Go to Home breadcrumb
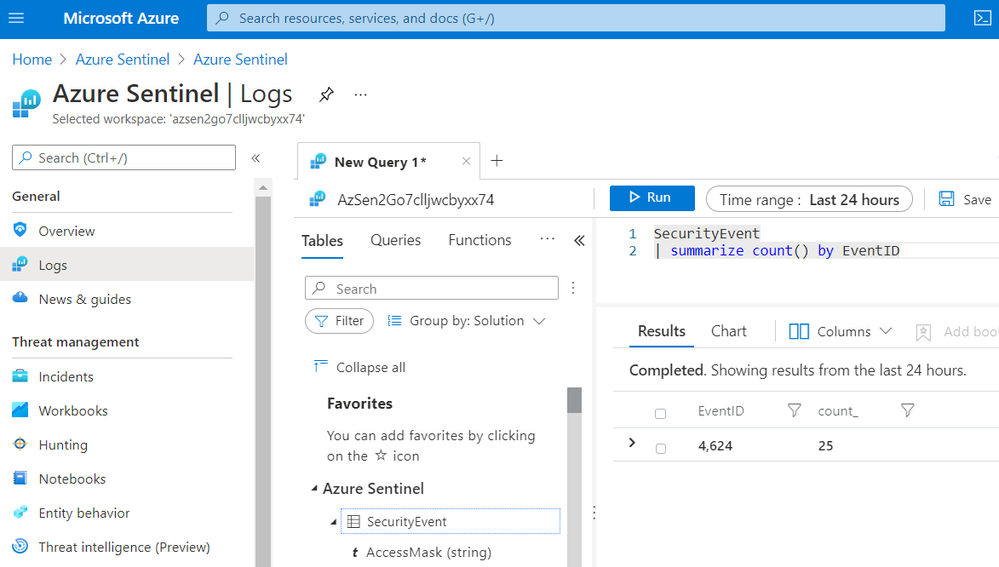Viewport: 999px width, 567px height. 32,59
